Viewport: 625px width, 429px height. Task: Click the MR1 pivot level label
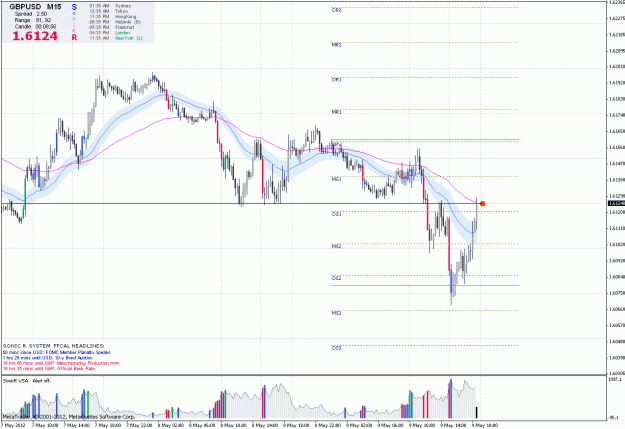click(336, 112)
